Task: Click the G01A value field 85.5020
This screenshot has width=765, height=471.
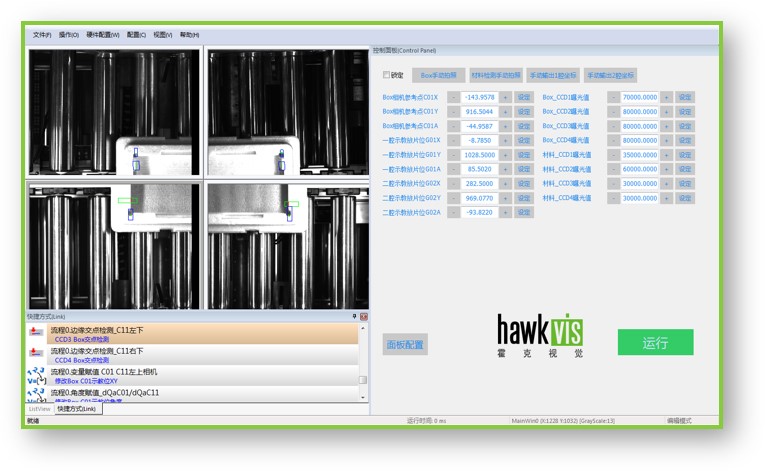Action: 480,169
